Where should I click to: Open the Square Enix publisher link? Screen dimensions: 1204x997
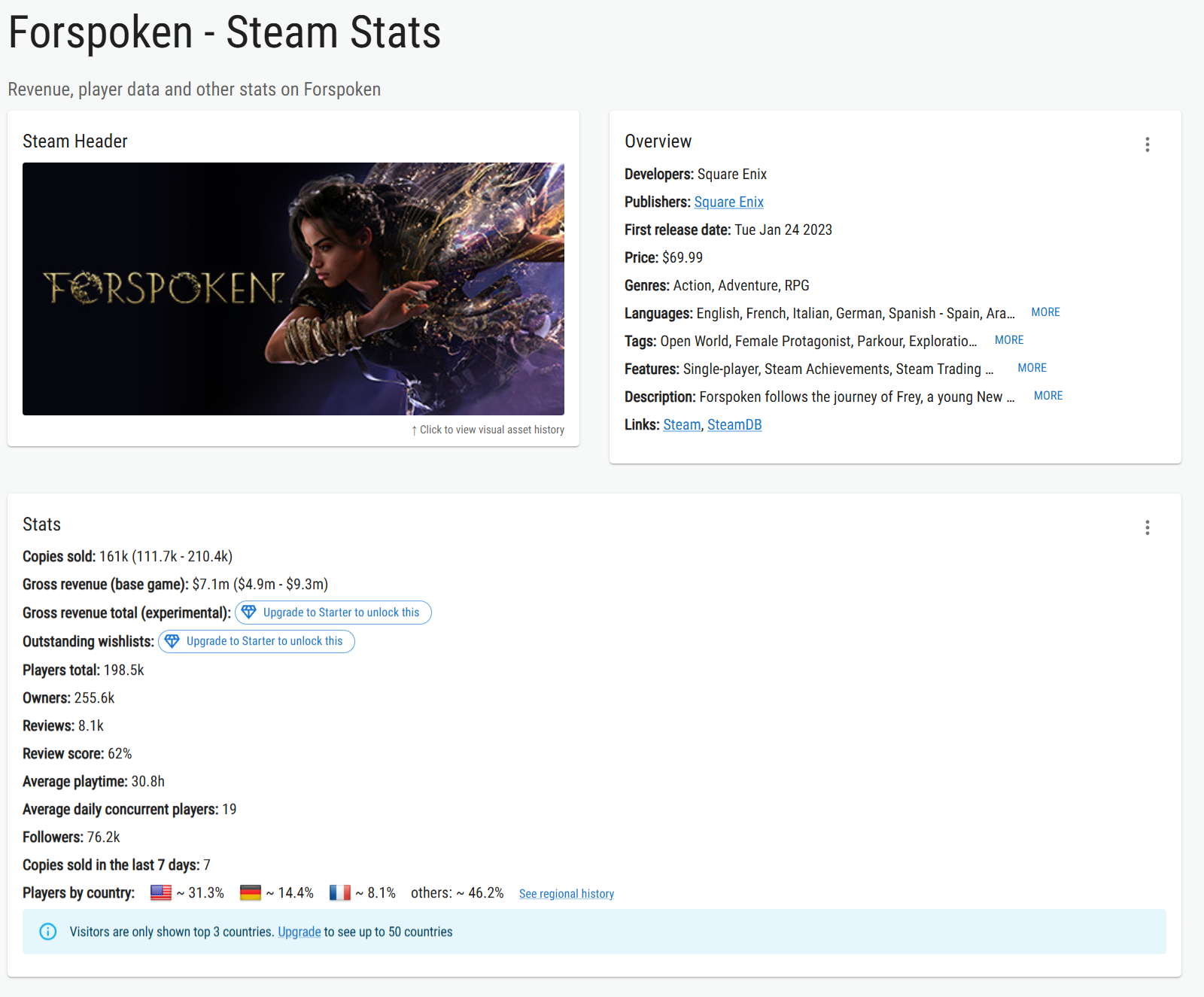click(x=728, y=202)
